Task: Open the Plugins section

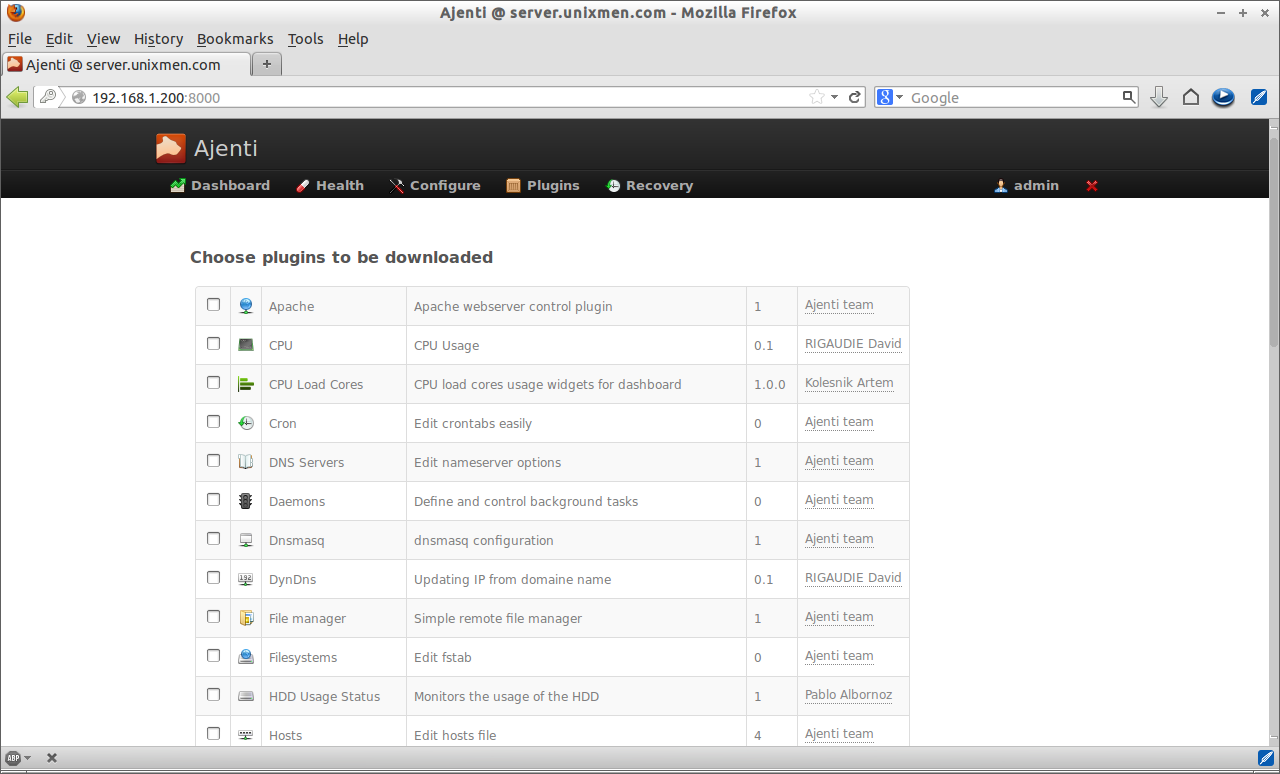Action: coord(543,186)
